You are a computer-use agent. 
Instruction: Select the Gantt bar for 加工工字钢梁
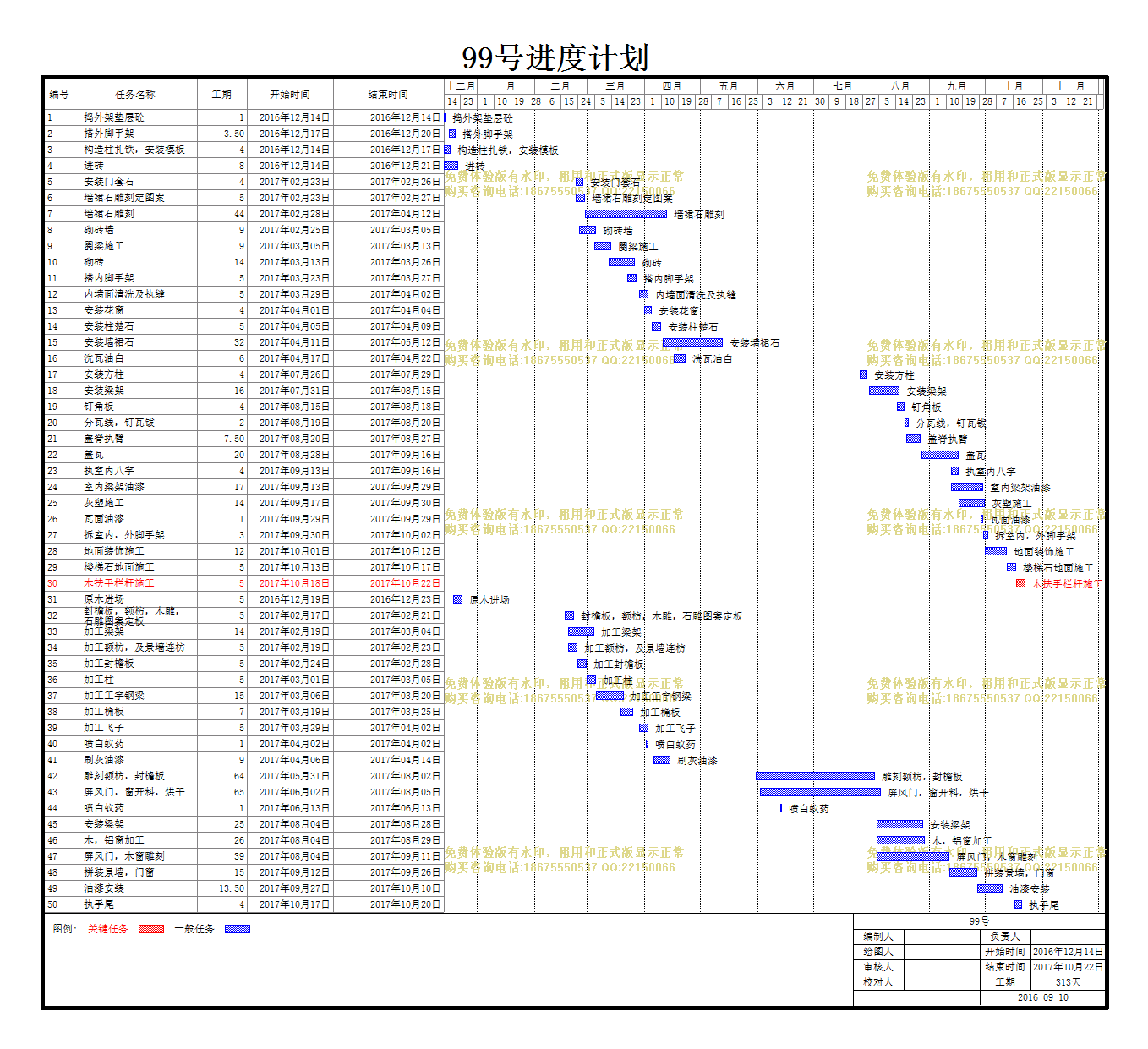click(x=610, y=696)
